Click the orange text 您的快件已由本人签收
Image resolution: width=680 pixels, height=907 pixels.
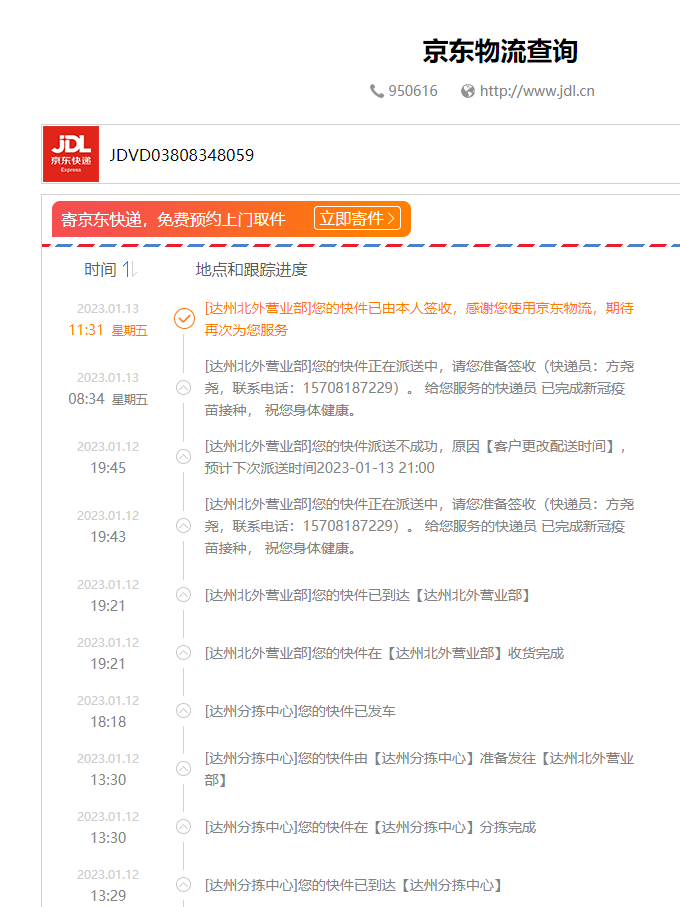pyautogui.click(x=382, y=308)
